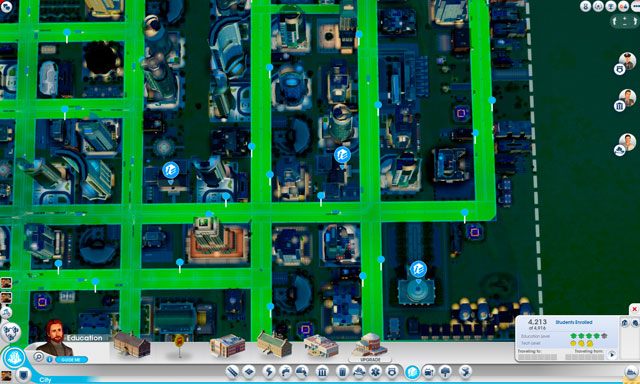Open the Police badge icon in toolbar

[392, 372]
